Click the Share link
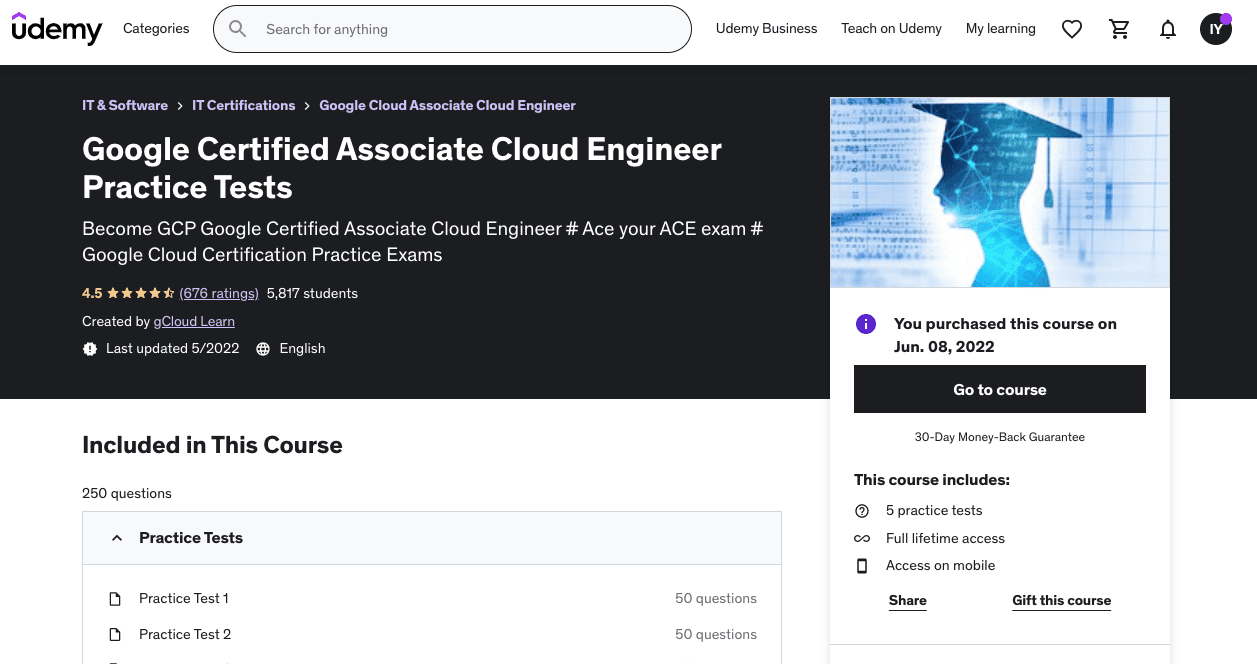The width and height of the screenshot is (1257, 664). point(908,601)
